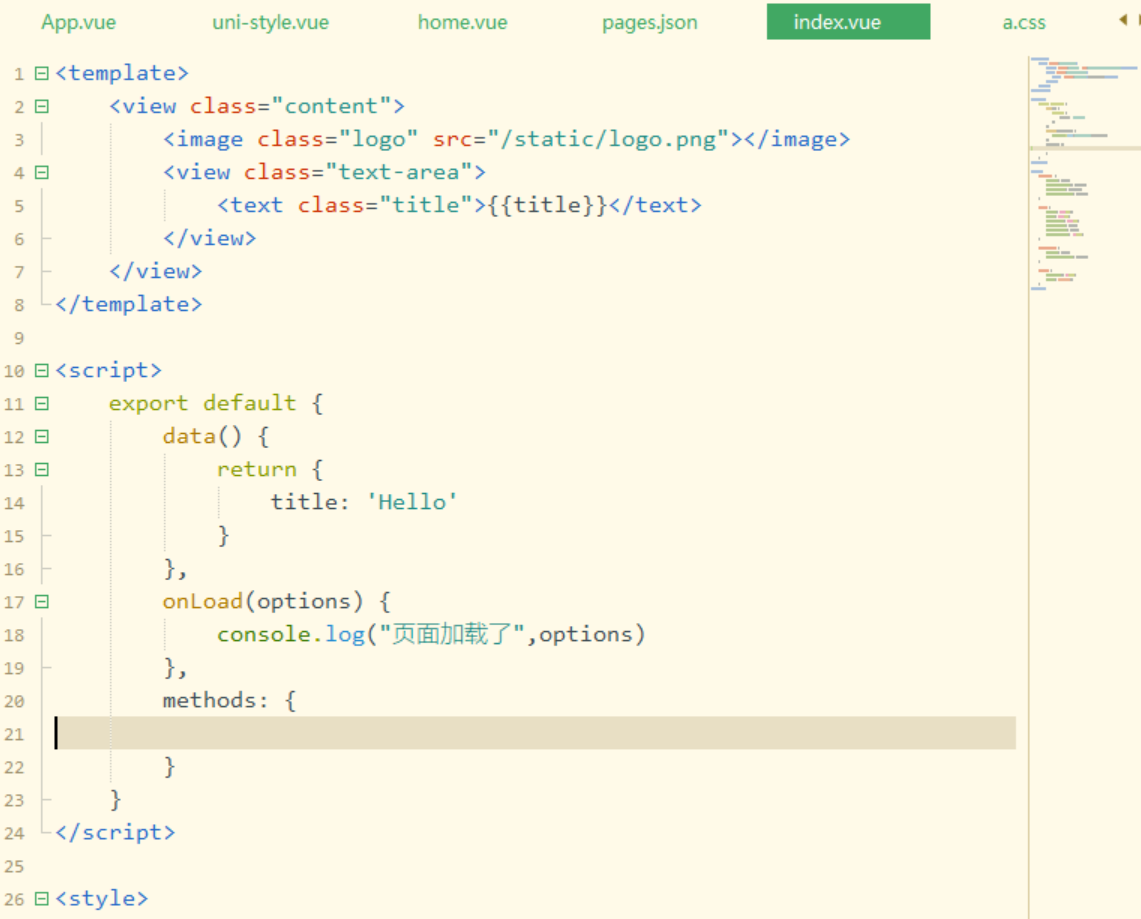Place cursor in highlighted line 21
The image size is (1141, 919).
click(536, 733)
